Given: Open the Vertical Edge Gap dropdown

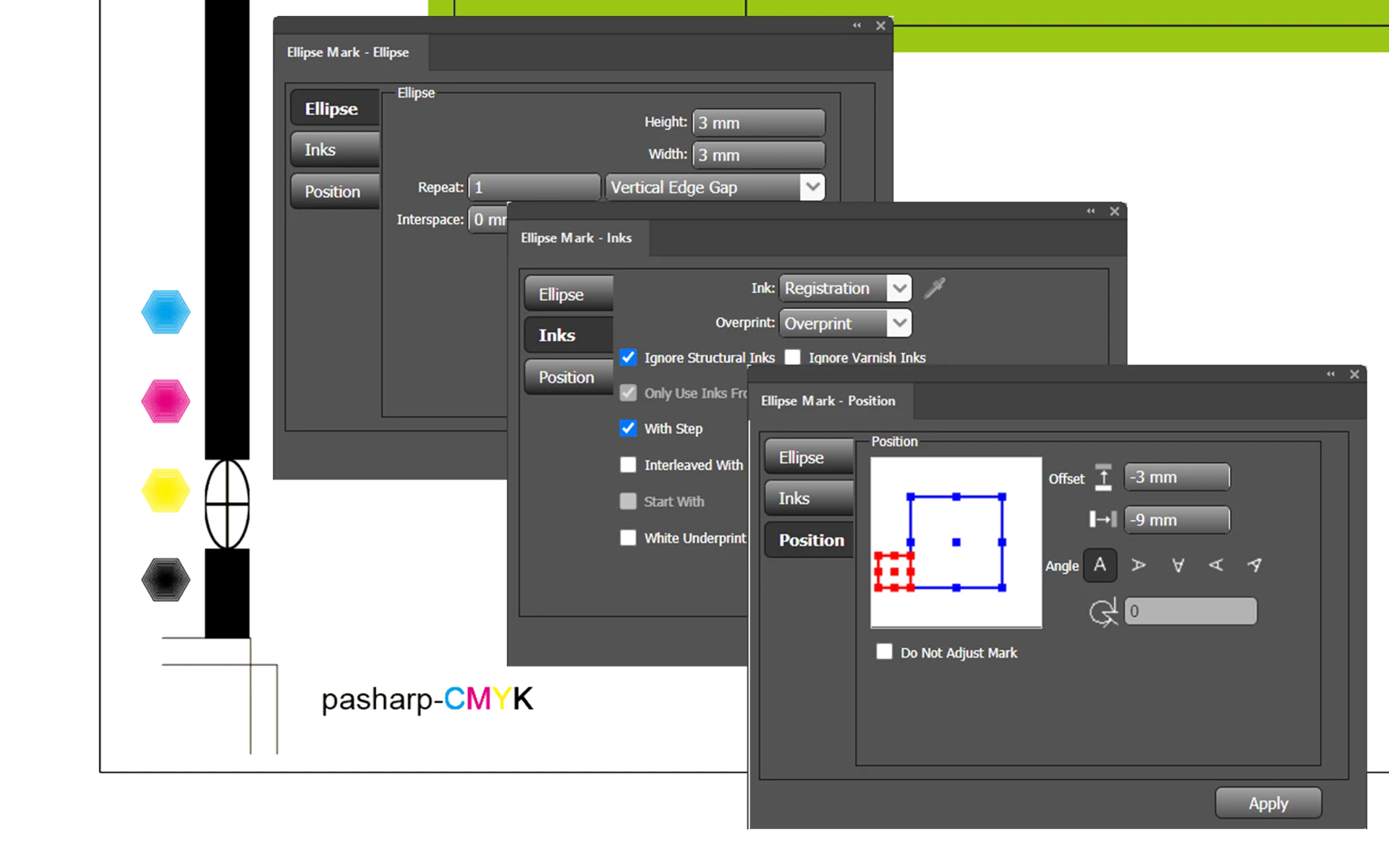Looking at the screenshot, I should [x=715, y=187].
